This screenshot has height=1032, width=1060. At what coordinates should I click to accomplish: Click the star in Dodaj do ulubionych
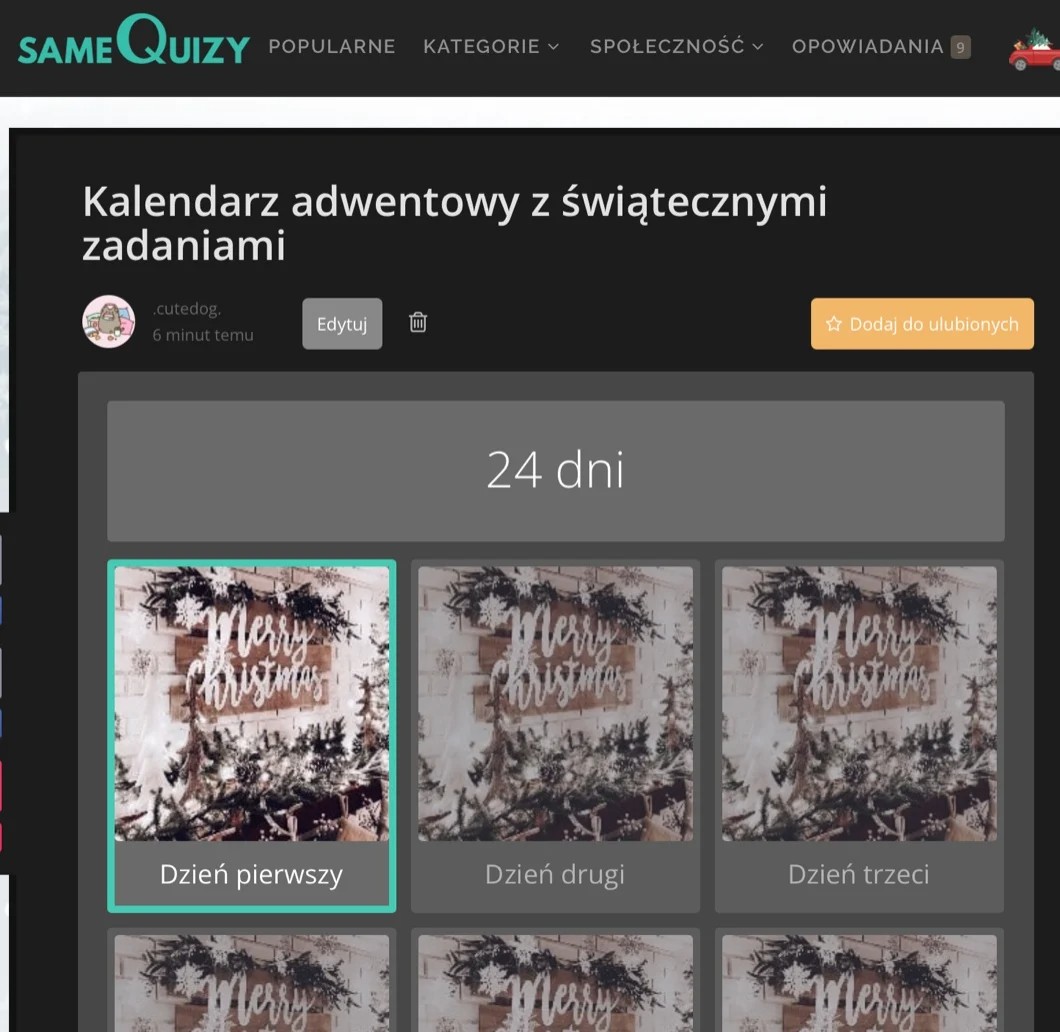[834, 324]
